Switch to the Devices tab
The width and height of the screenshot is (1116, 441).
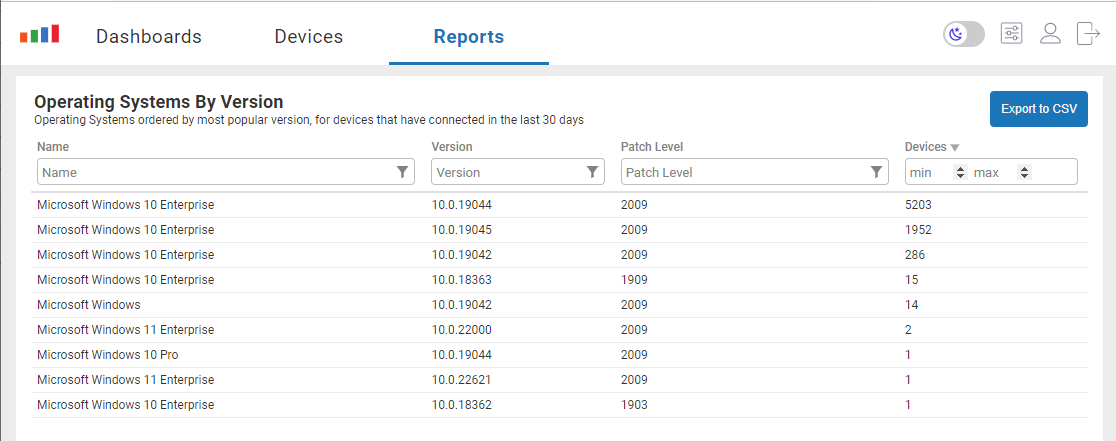tap(309, 36)
